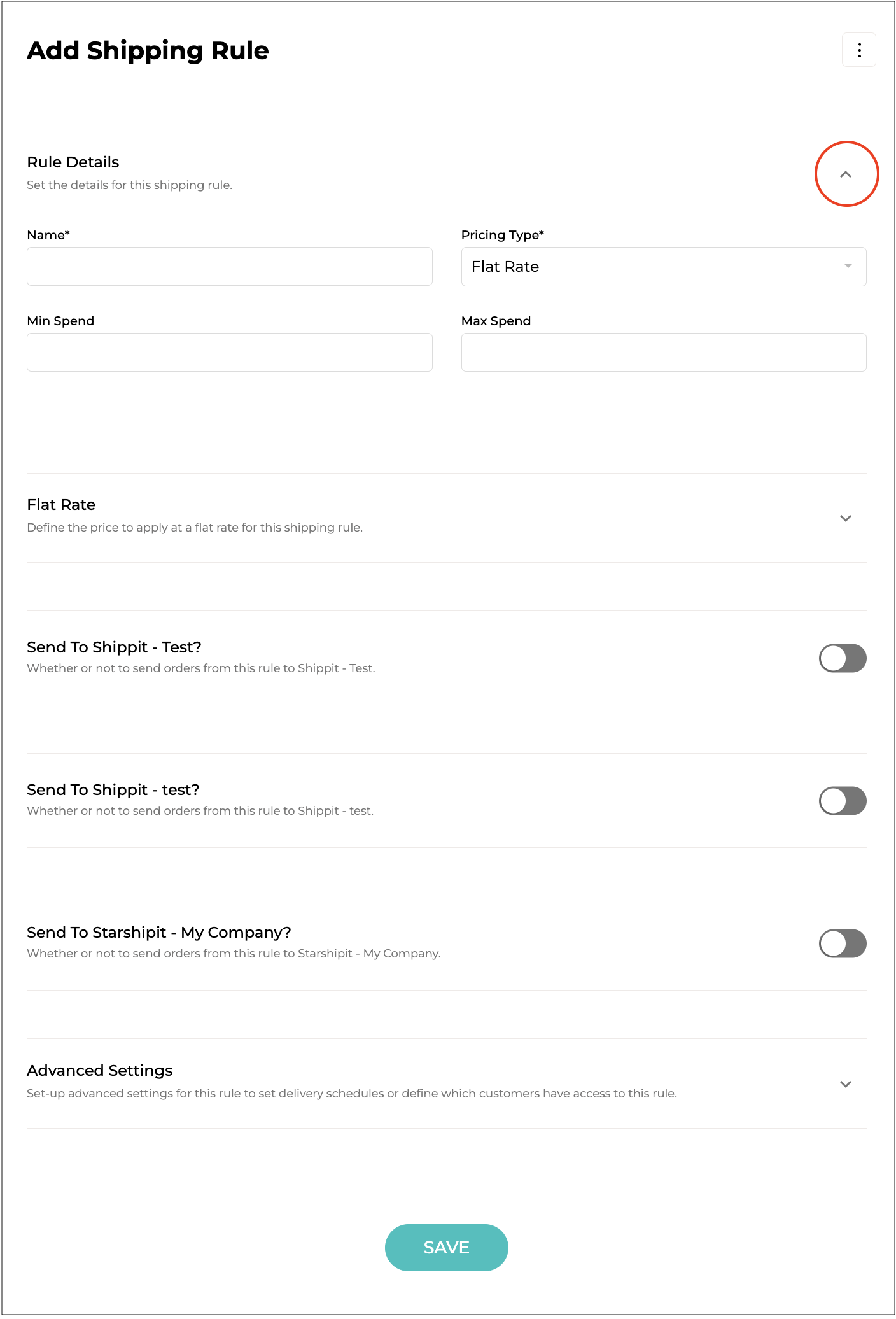Click the Rule Details section heading
896x1319 pixels.
[73, 162]
